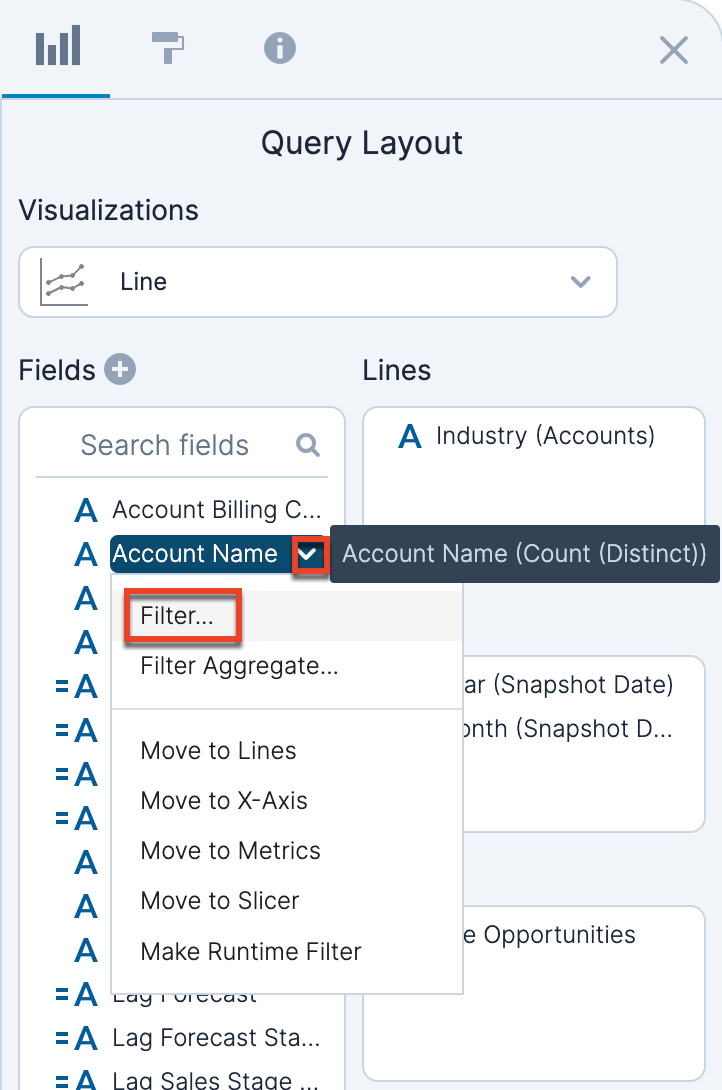Select Make Runtime Filter
This screenshot has width=722, height=1090.
[251, 951]
